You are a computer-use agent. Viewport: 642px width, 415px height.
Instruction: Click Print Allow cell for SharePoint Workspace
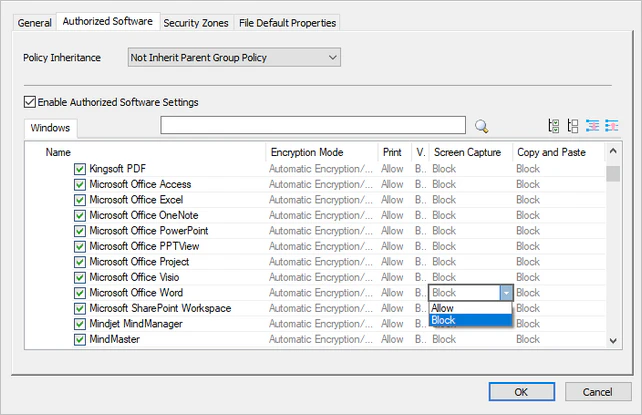[x=392, y=309]
